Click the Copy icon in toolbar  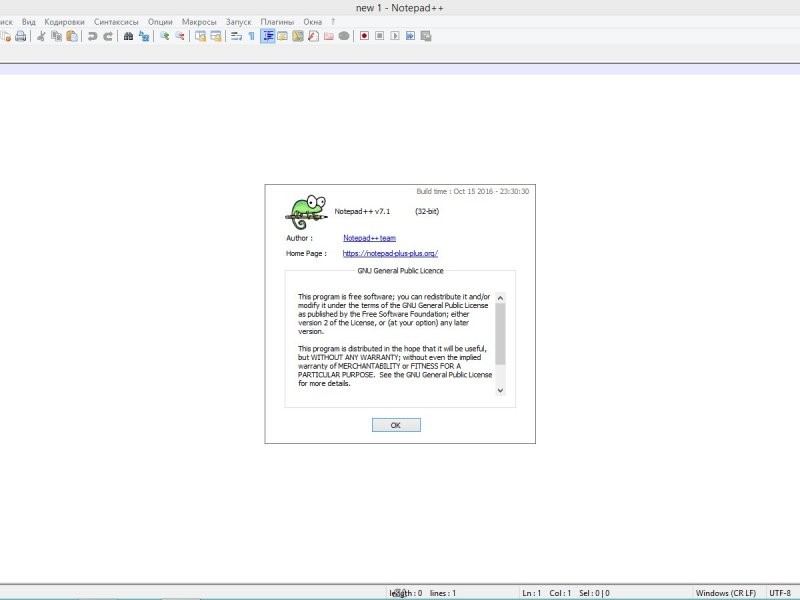57,36
